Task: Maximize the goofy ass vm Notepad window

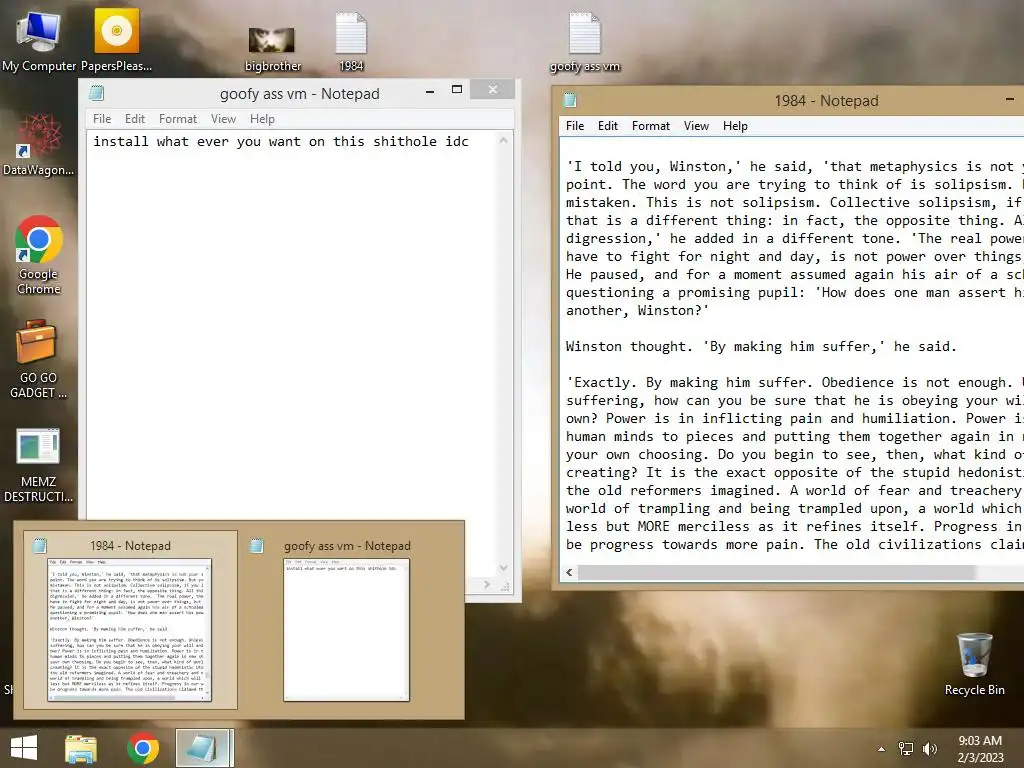Action: 457,89
